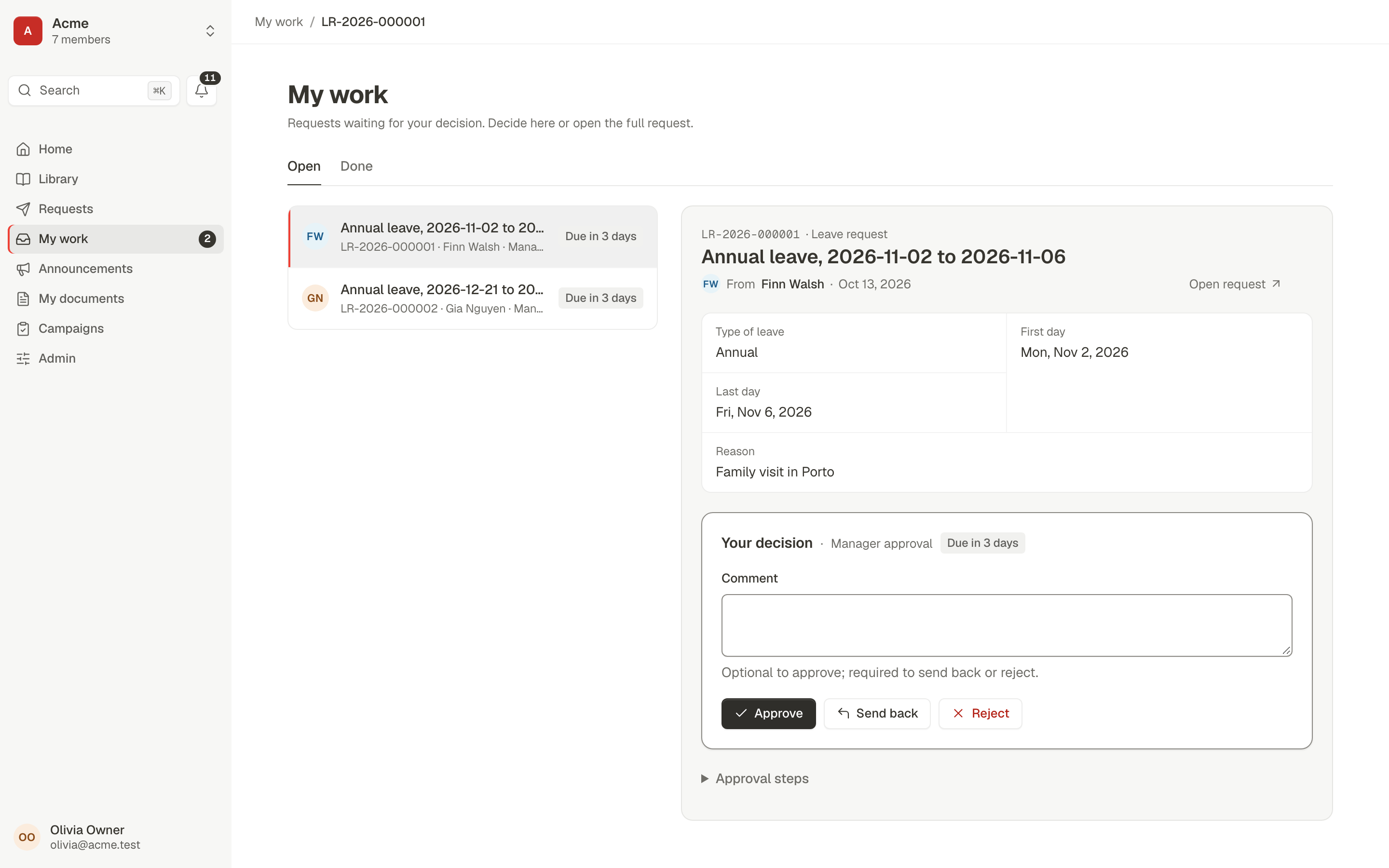Click Finn Walsh's name in request header
Image resolution: width=1389 pixels, height=868 pixels.
tap(792, 284)
